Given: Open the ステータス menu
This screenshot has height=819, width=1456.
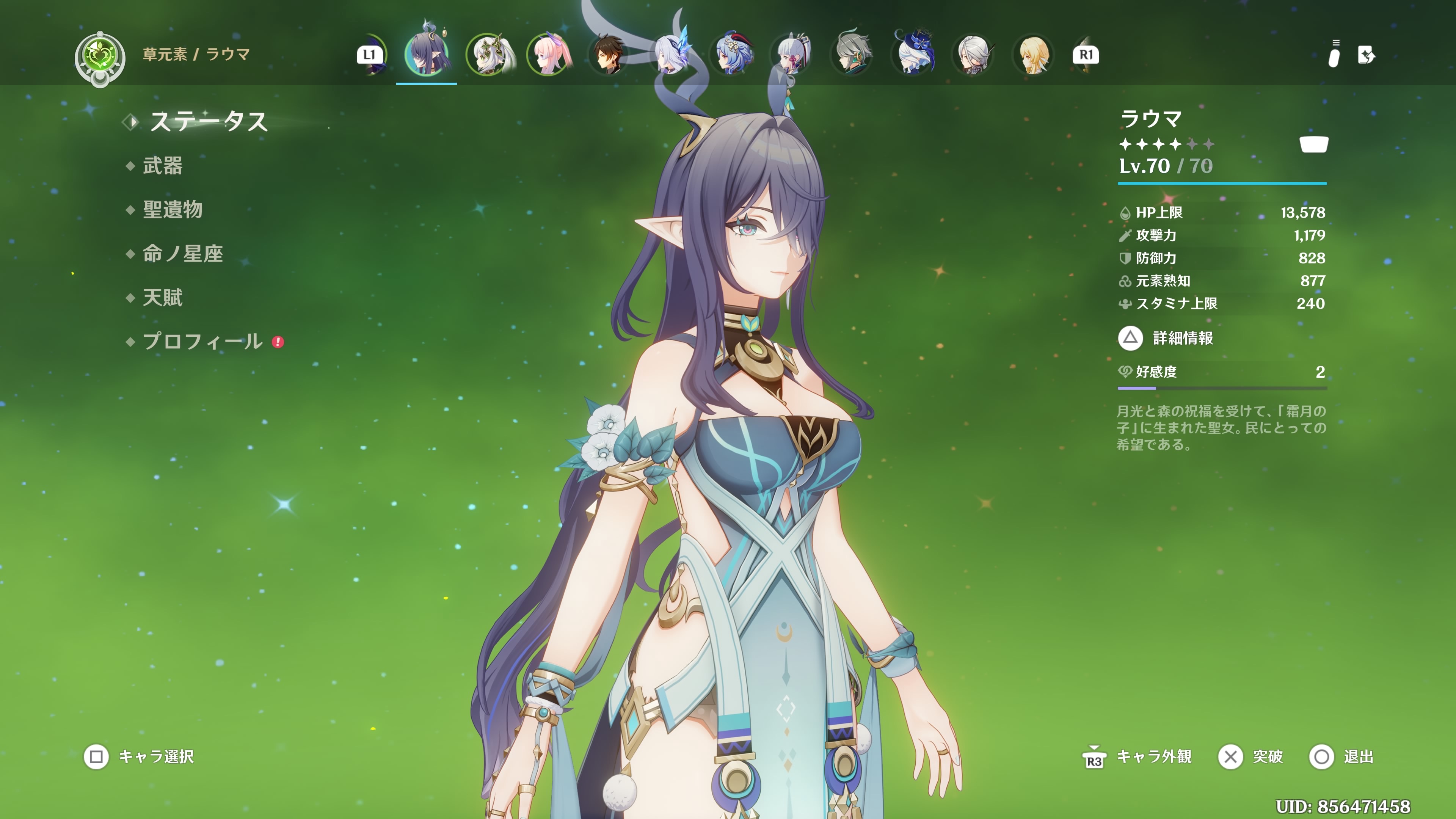Looking at the screenshot, I should [x=209, y=122].
